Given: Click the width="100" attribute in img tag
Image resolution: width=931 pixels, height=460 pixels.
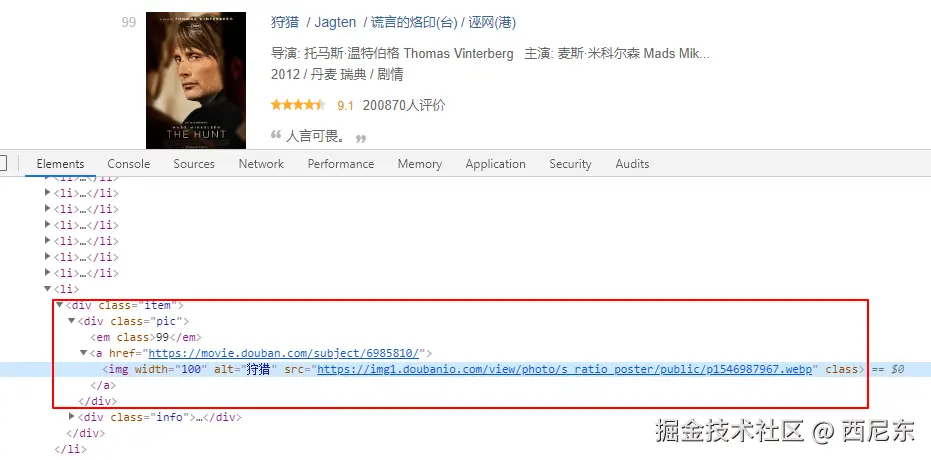Looking at the screenshot, I should tap(169, 369).
